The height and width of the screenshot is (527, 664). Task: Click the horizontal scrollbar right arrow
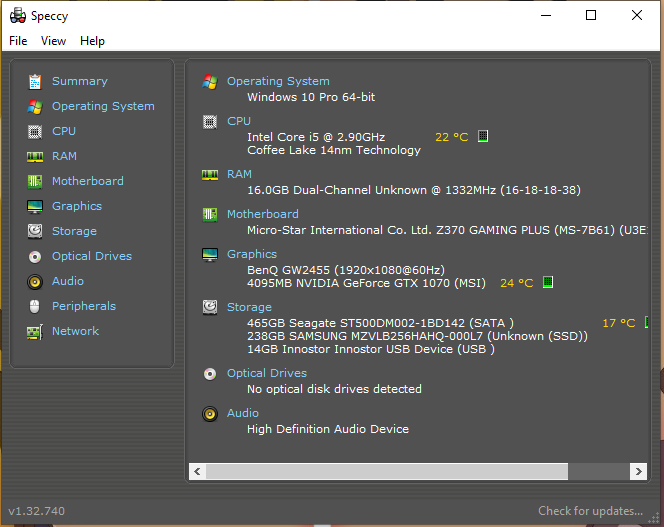(x=639, y=471)
